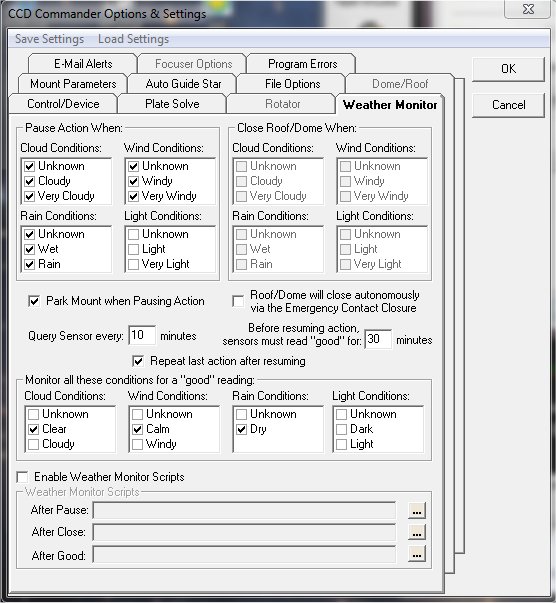Open the Mount Parameters tab
This screenshot has height=603, width=556.
coord(73,84)
